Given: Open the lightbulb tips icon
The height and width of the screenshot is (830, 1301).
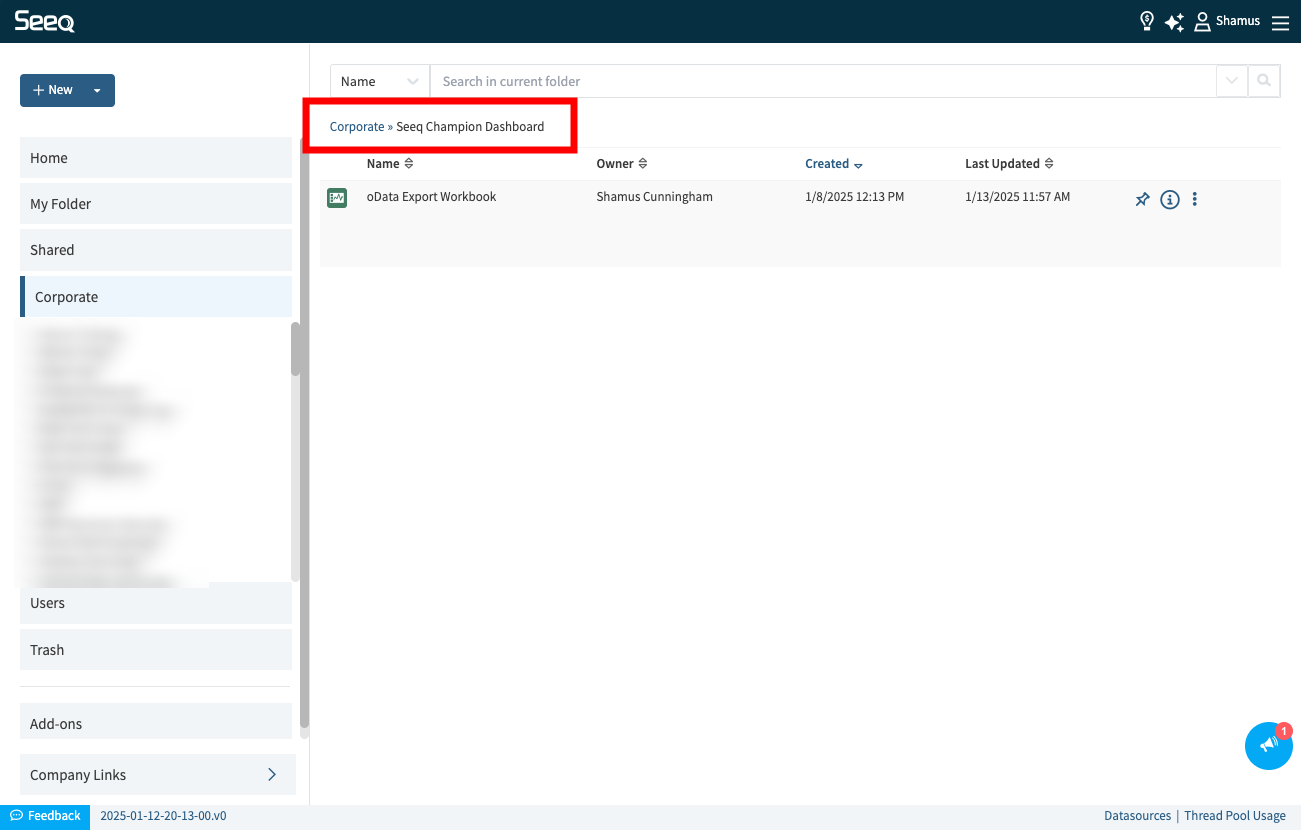Looking at the screenshot, I should tap(1147, 21).
